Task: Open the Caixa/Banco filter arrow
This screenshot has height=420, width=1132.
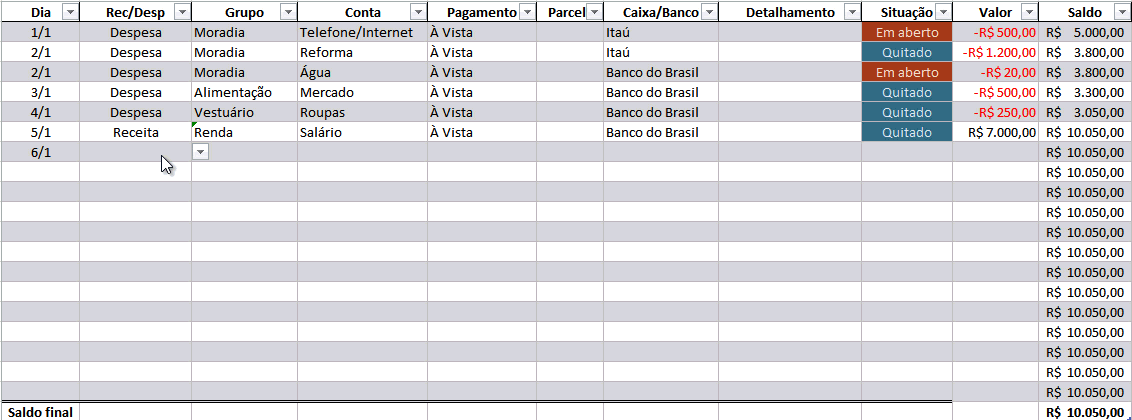Action: [709, 12]
